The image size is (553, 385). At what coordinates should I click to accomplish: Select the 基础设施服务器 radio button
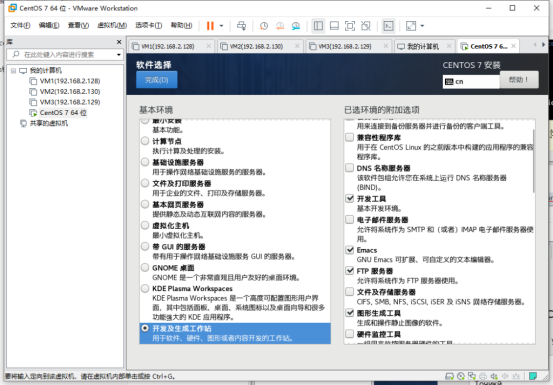point(145,162)
